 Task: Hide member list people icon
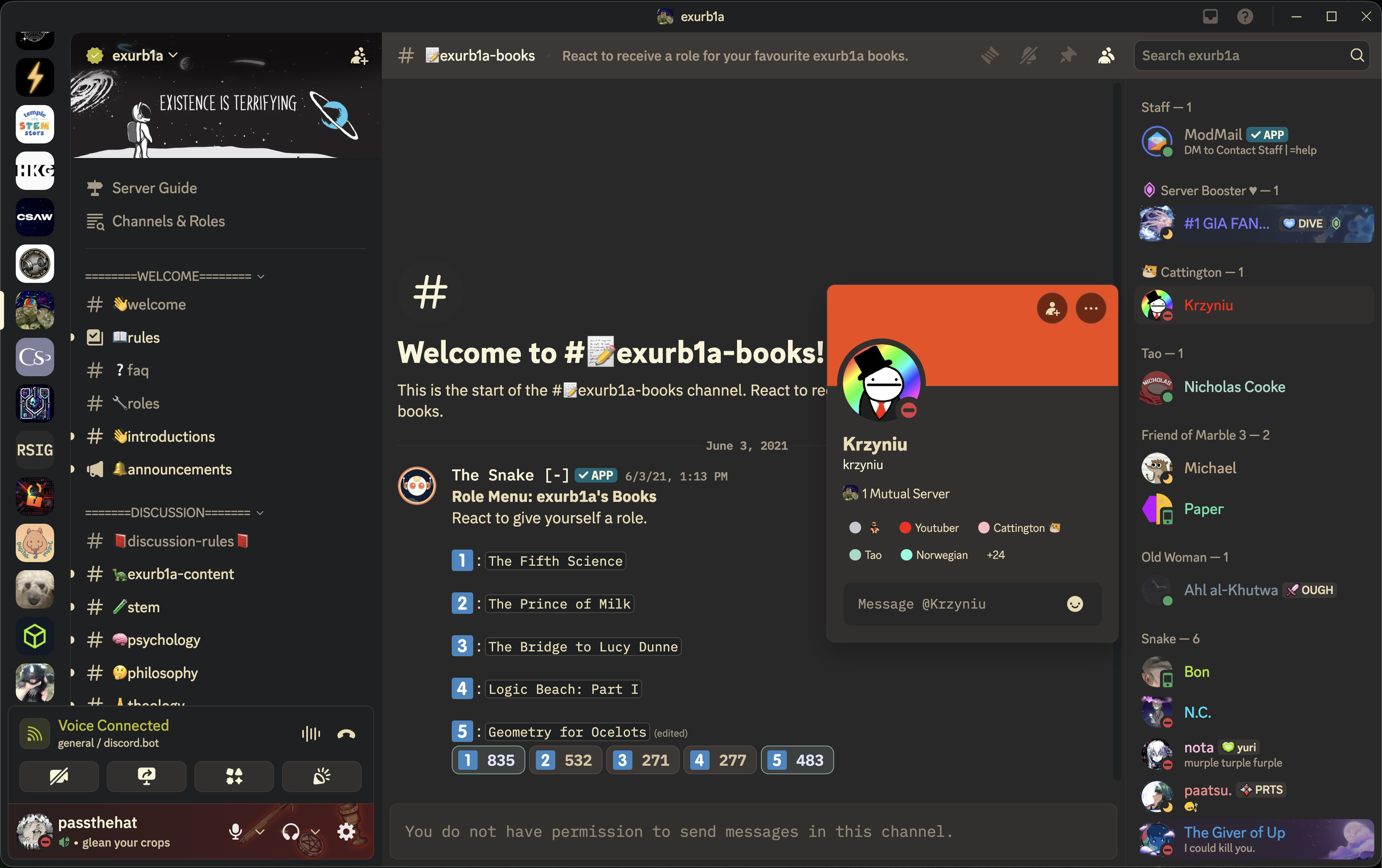click(1106, 56)
